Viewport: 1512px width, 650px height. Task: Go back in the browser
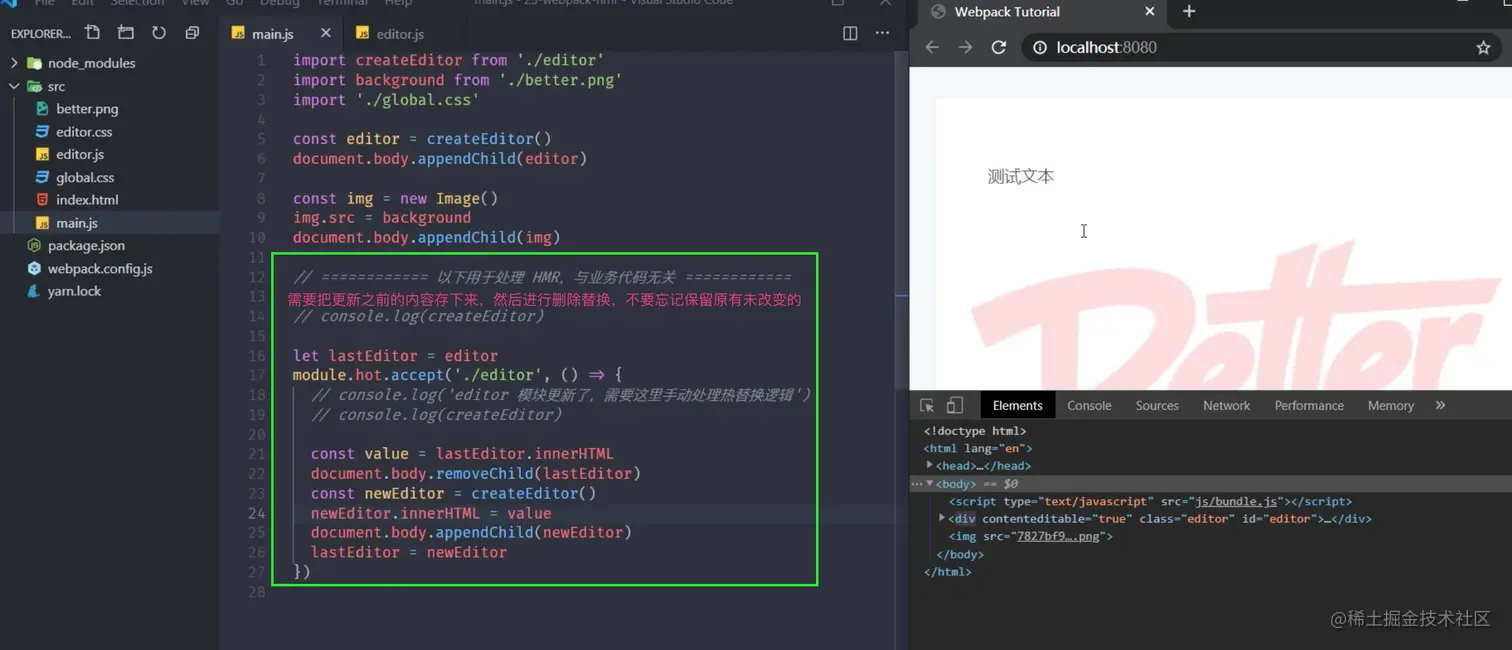pyautogui.click(x=932, y=47)
